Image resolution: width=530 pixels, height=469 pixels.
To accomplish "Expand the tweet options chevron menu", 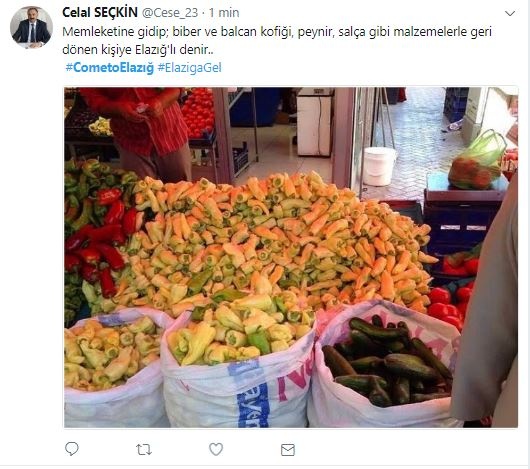I will point(510,14).
